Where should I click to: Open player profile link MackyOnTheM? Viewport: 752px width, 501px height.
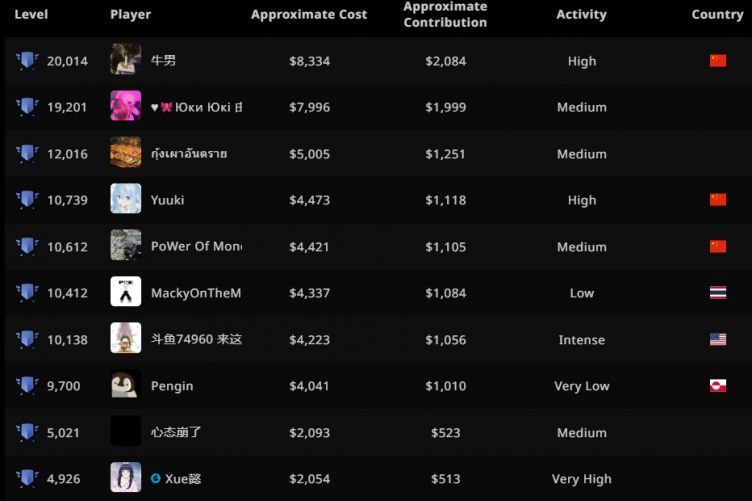196,293
